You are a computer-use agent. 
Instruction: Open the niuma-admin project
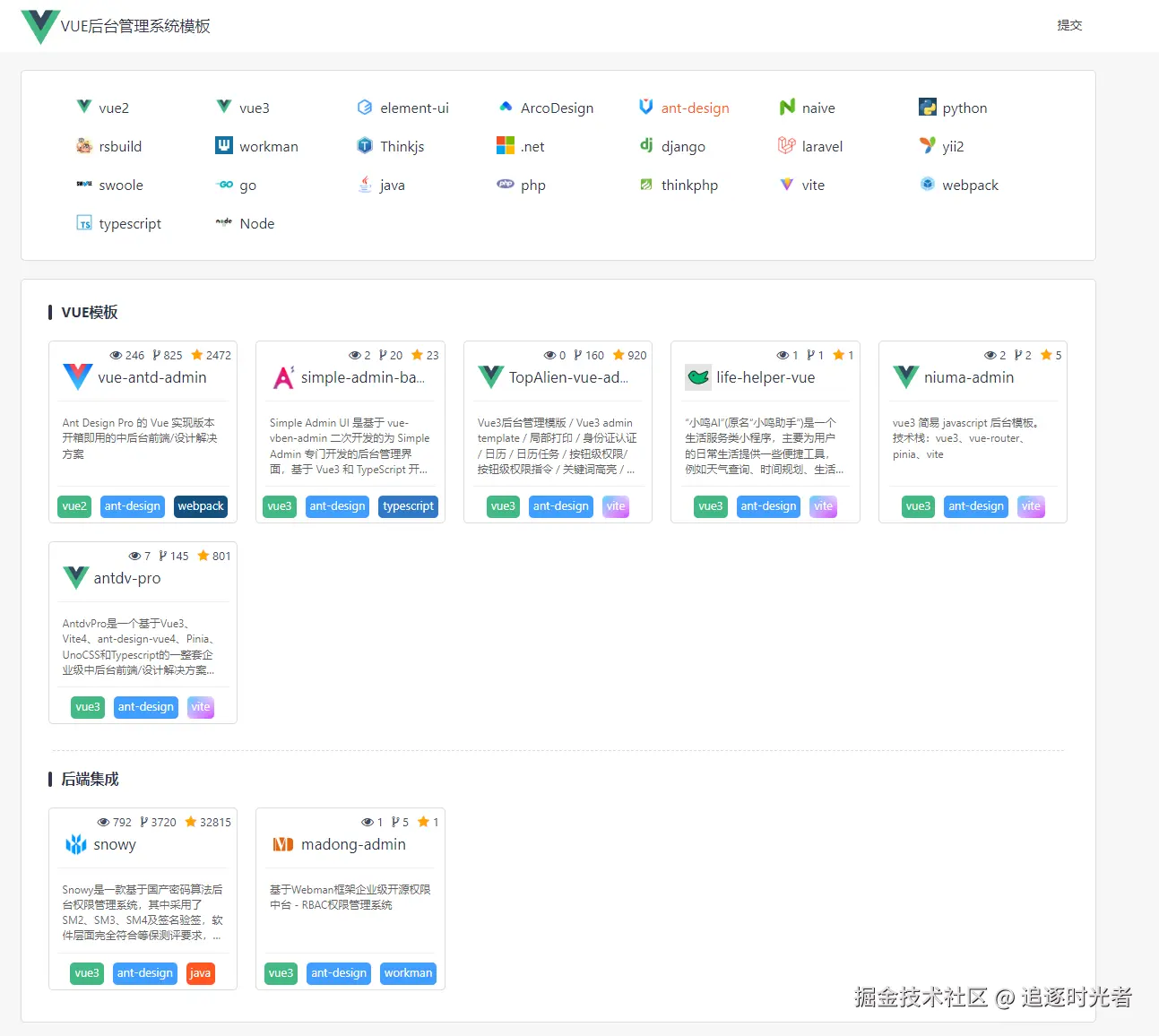(x=969, y=377)
